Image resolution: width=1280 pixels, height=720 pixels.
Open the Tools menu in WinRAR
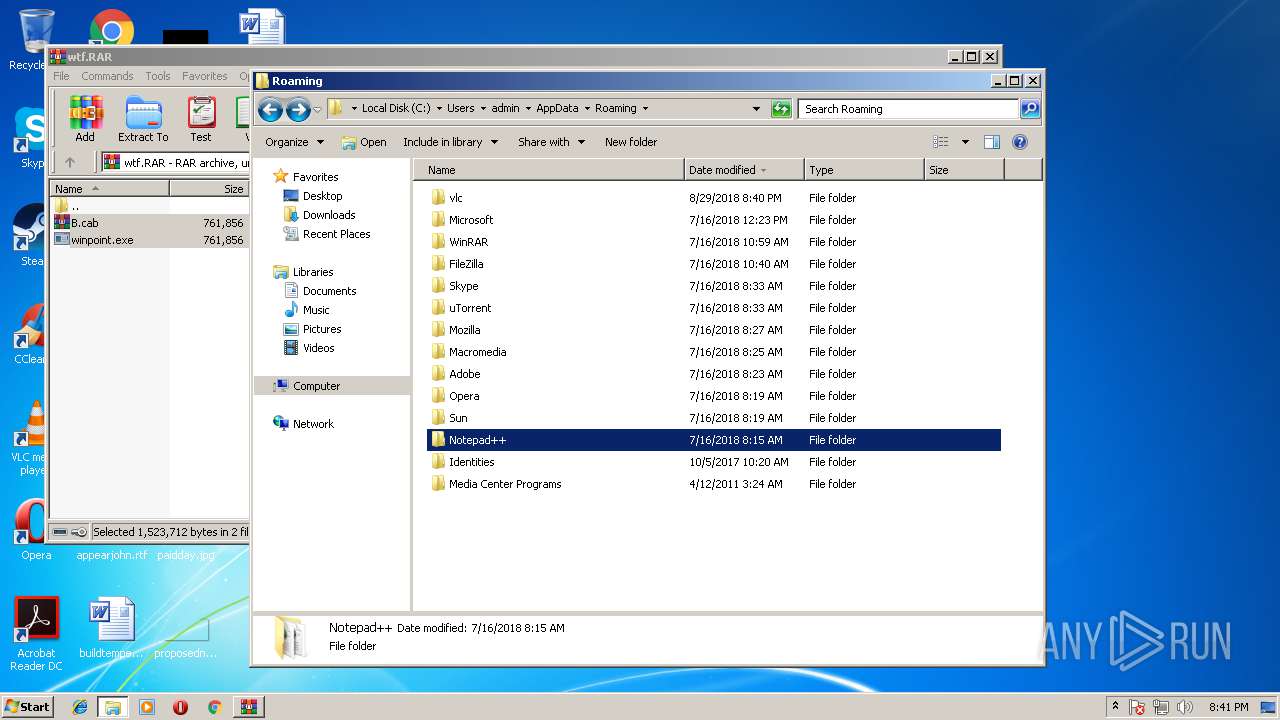pyautogui.click(x=158, y=76)
